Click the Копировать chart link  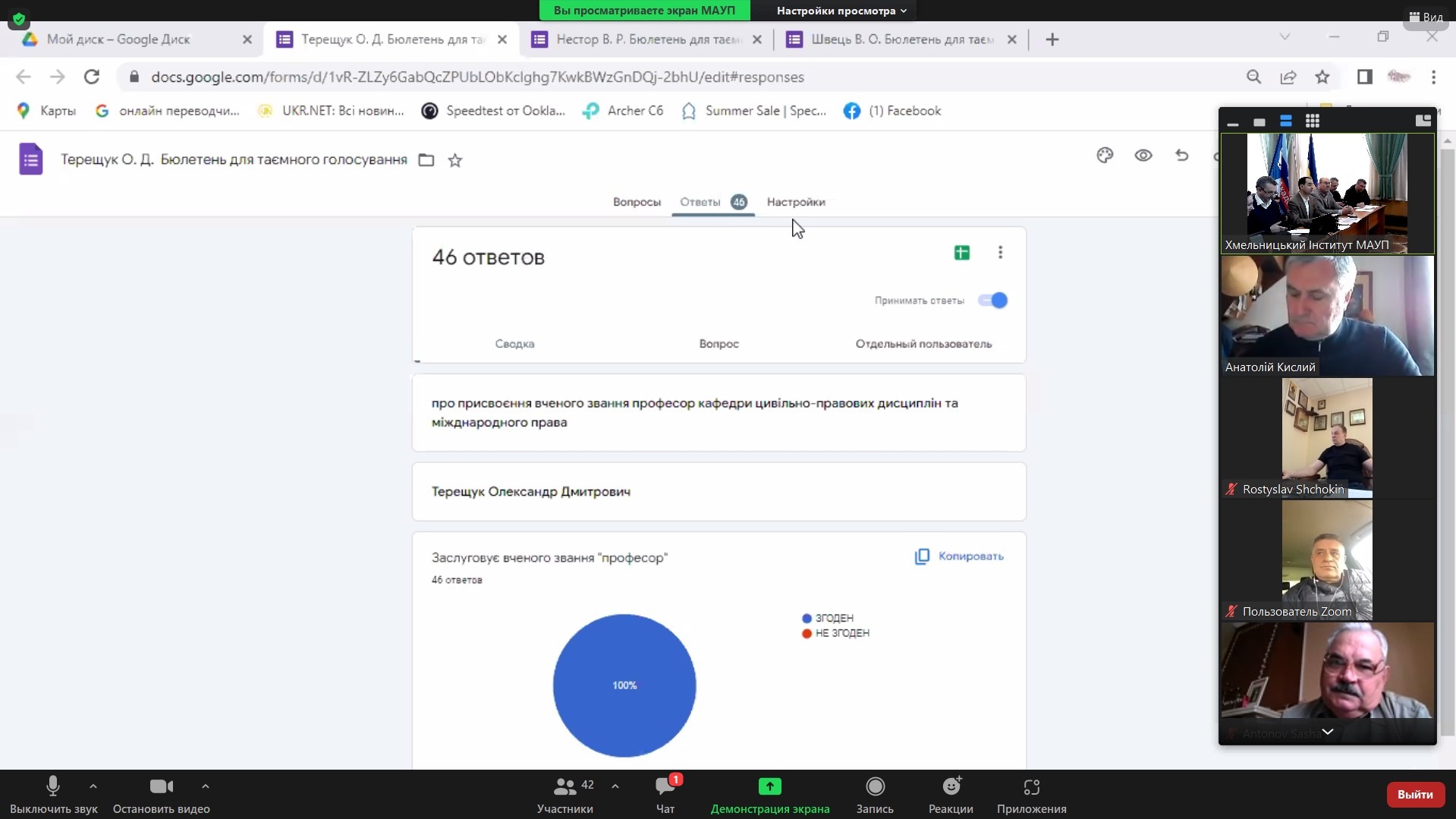pyautogui.click(x=960, y=556)
